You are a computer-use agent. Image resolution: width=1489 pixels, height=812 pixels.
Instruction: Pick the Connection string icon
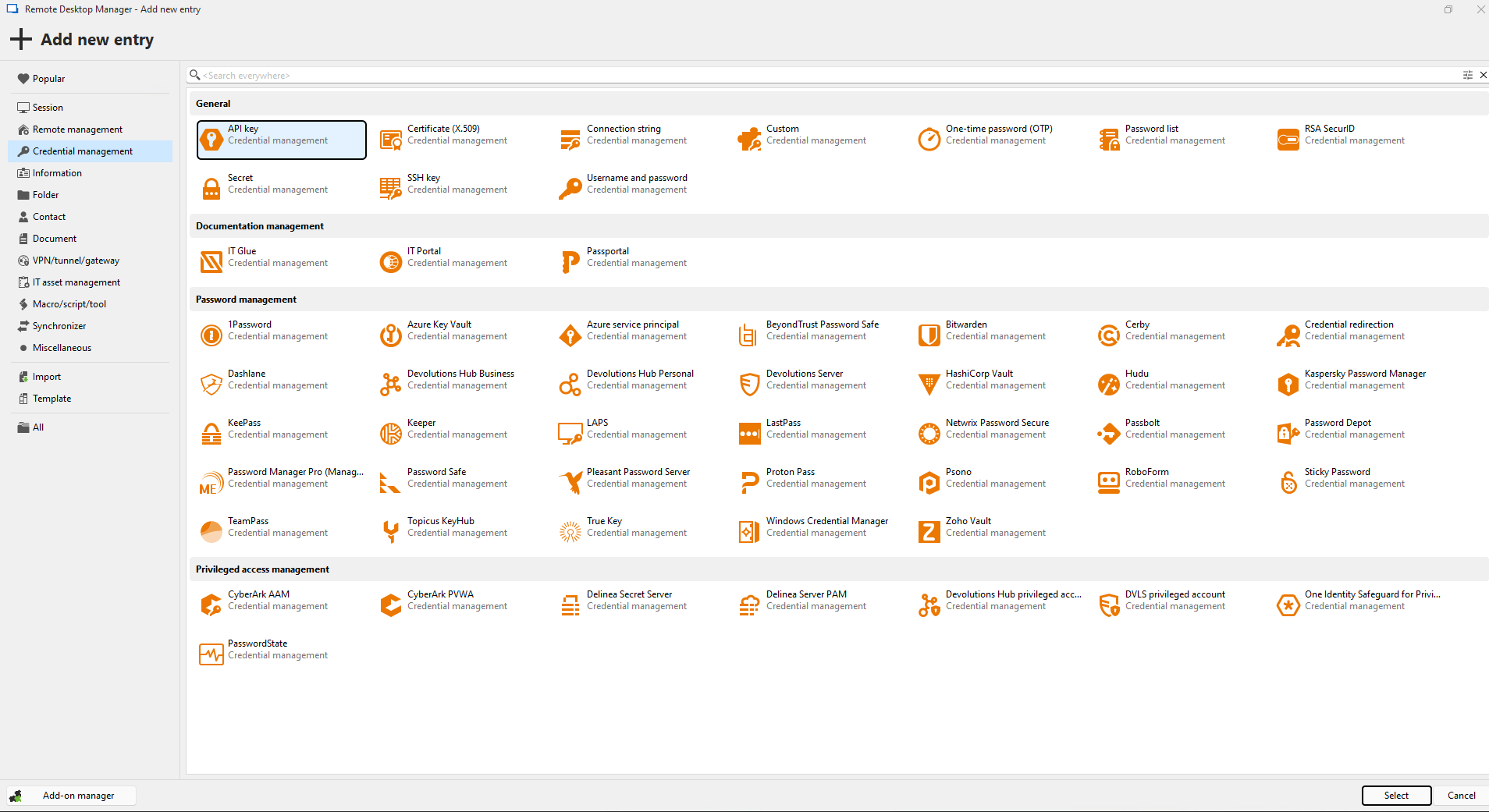pos(570,140)
